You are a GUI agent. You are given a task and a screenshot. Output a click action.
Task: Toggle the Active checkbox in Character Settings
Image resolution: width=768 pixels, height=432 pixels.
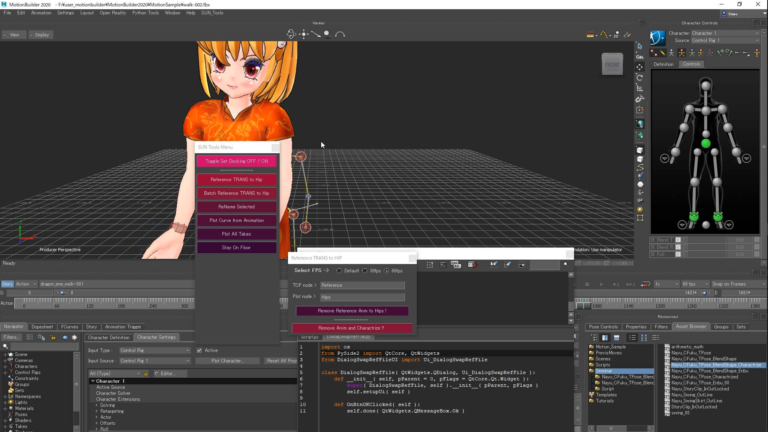[197, 350]
